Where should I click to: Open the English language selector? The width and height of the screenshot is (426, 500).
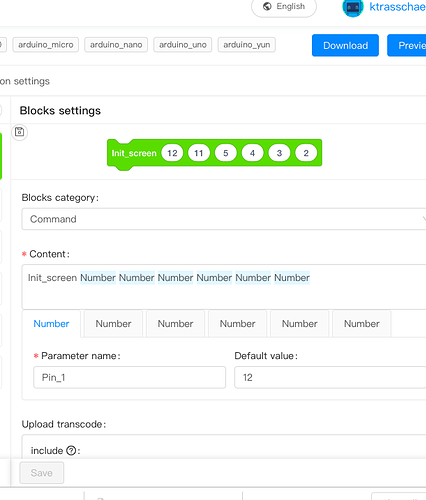click(284, 7)
